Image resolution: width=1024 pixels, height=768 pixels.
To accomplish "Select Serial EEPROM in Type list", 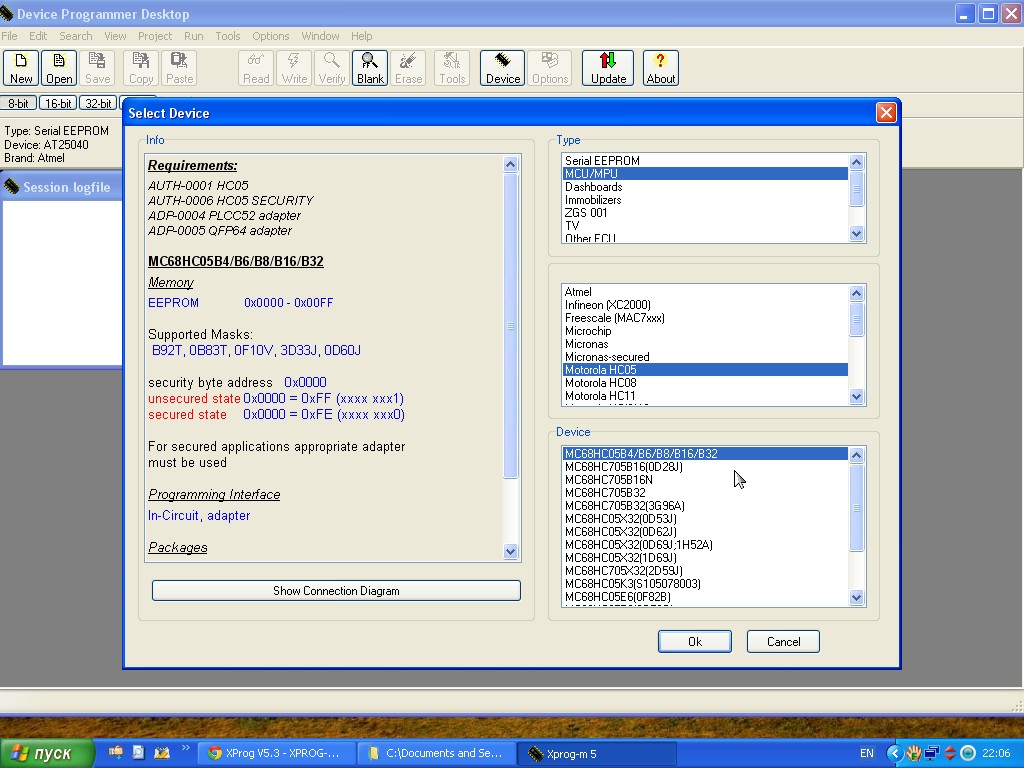I will 602,160.
